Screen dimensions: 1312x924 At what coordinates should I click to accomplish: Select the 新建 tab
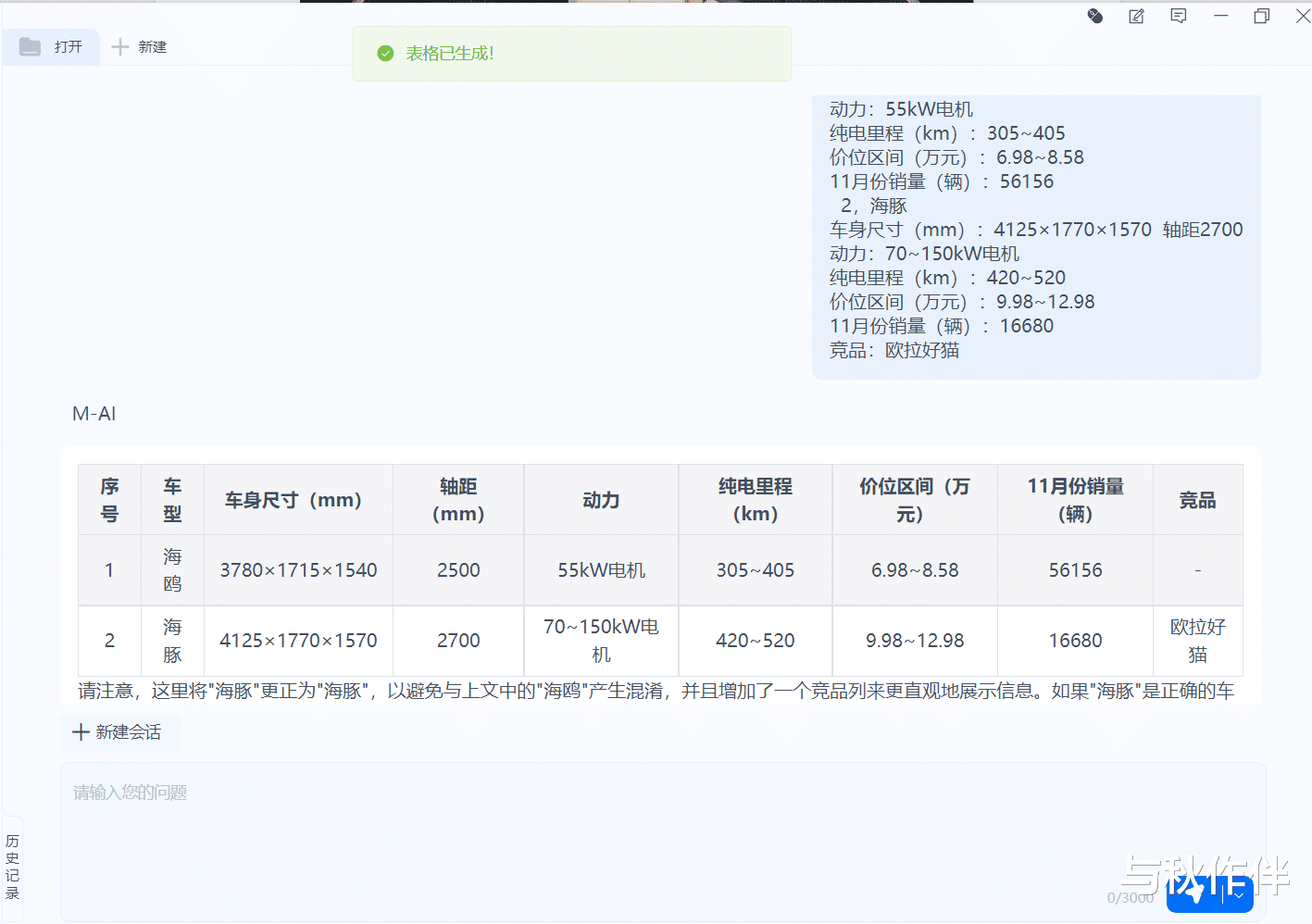(139, 46)
